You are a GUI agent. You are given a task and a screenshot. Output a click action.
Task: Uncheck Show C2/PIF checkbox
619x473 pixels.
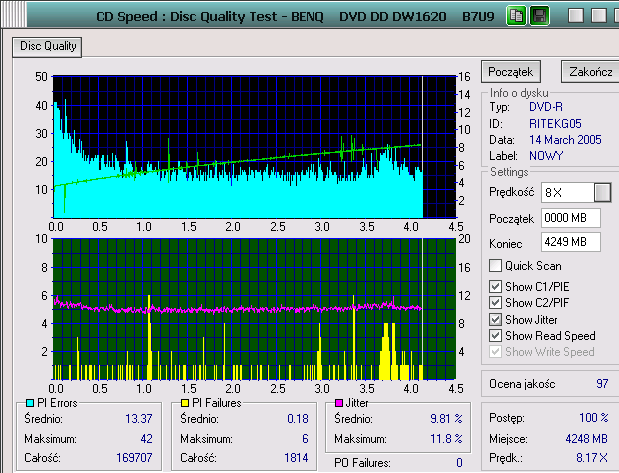click(495, 302)
